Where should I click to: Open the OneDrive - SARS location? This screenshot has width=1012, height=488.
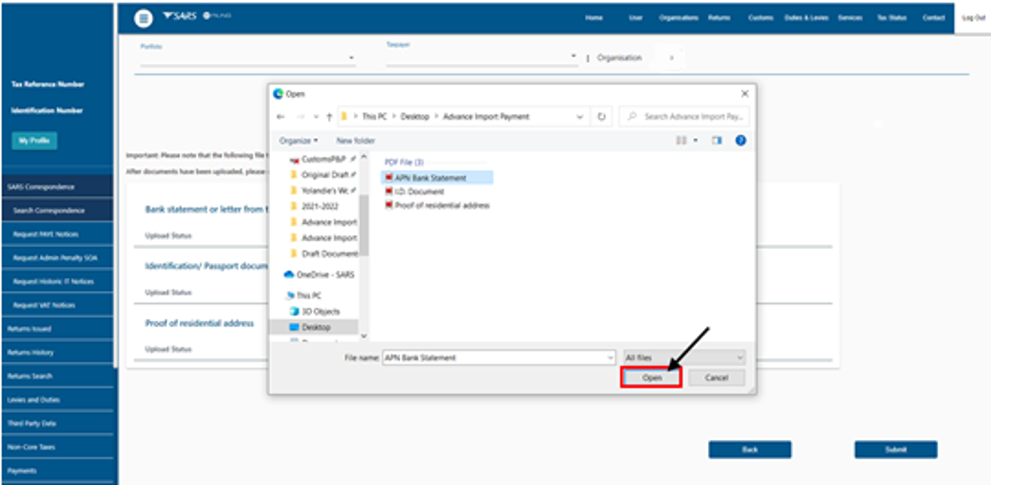325,274
